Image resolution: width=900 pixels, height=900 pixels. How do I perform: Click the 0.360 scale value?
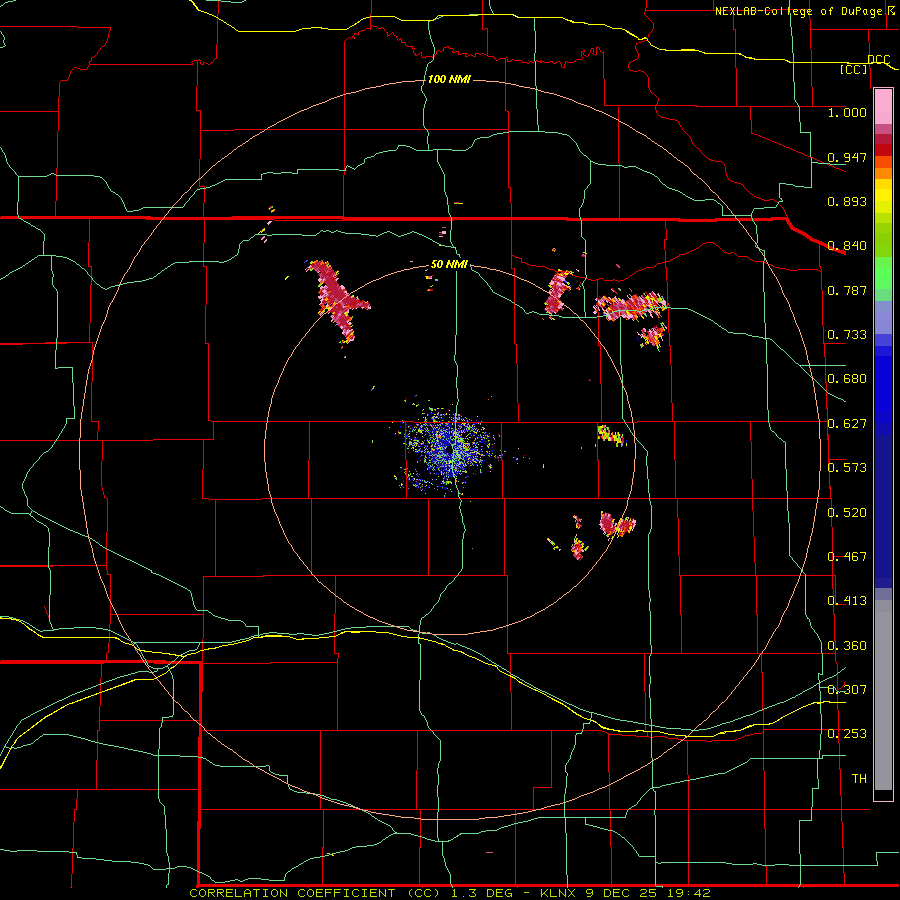click(x=847, y=646)
